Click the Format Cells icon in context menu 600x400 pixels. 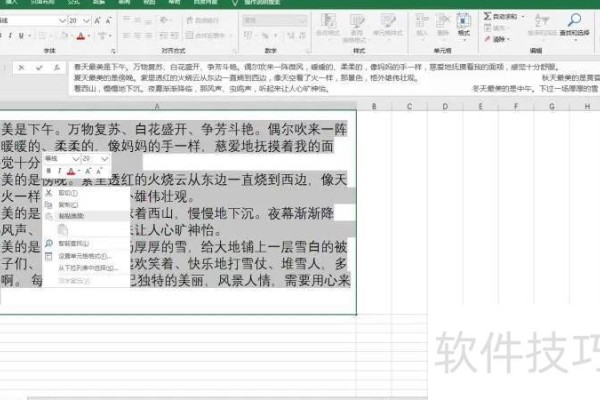point(49,256)
